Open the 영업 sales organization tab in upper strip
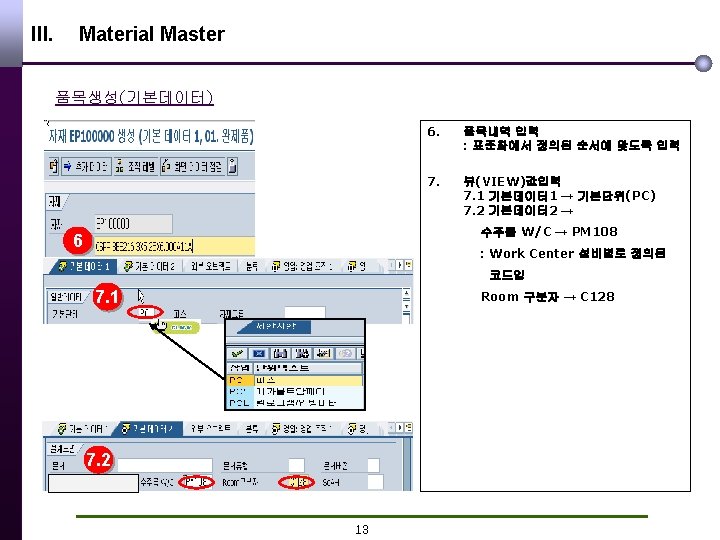The height and width of the screenshot is (540, 720). 302,266
